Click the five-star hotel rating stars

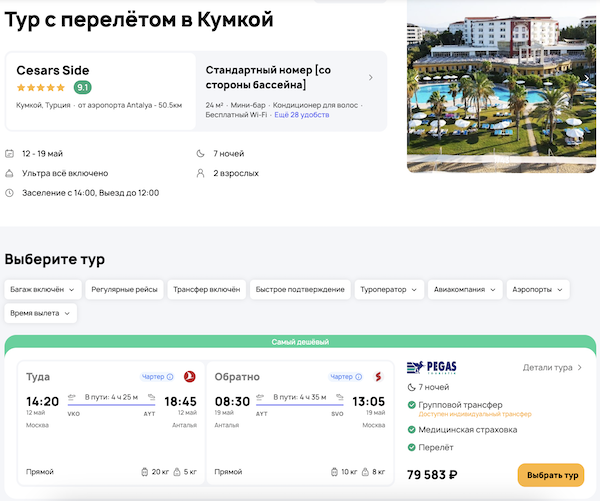[42, 88]
